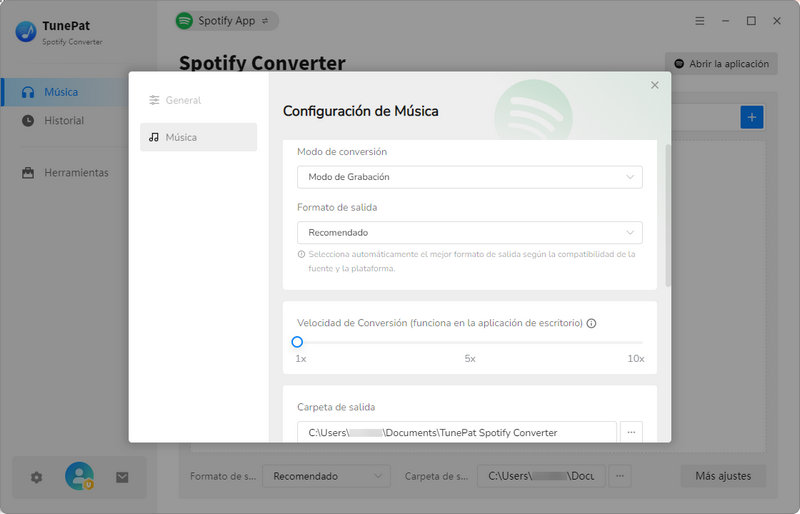The width and height of the screenshot is (800, 514).
Task: Maximize the TunePat window
Action: coord(751,21)
